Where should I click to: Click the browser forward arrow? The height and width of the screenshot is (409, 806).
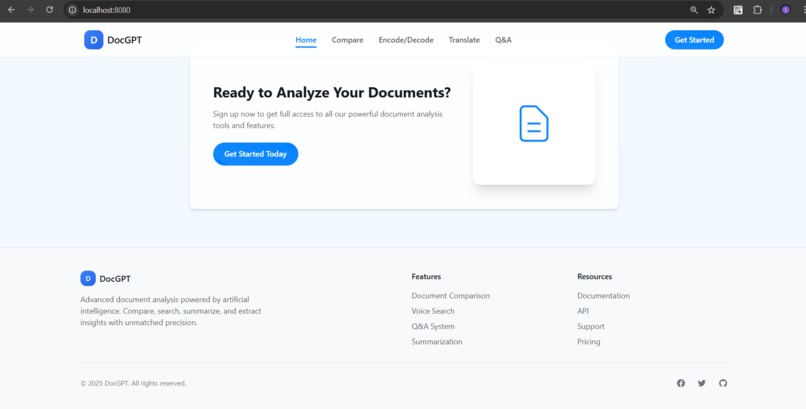coord(30,10)
